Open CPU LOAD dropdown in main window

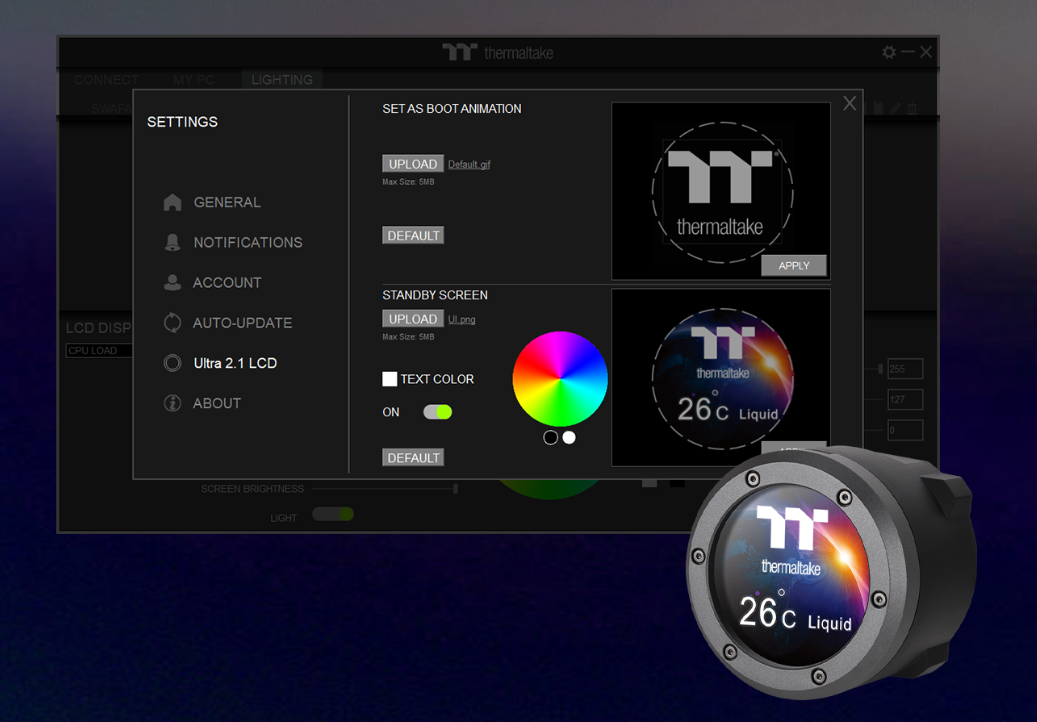pyautogui.click(x=99, y=350)
